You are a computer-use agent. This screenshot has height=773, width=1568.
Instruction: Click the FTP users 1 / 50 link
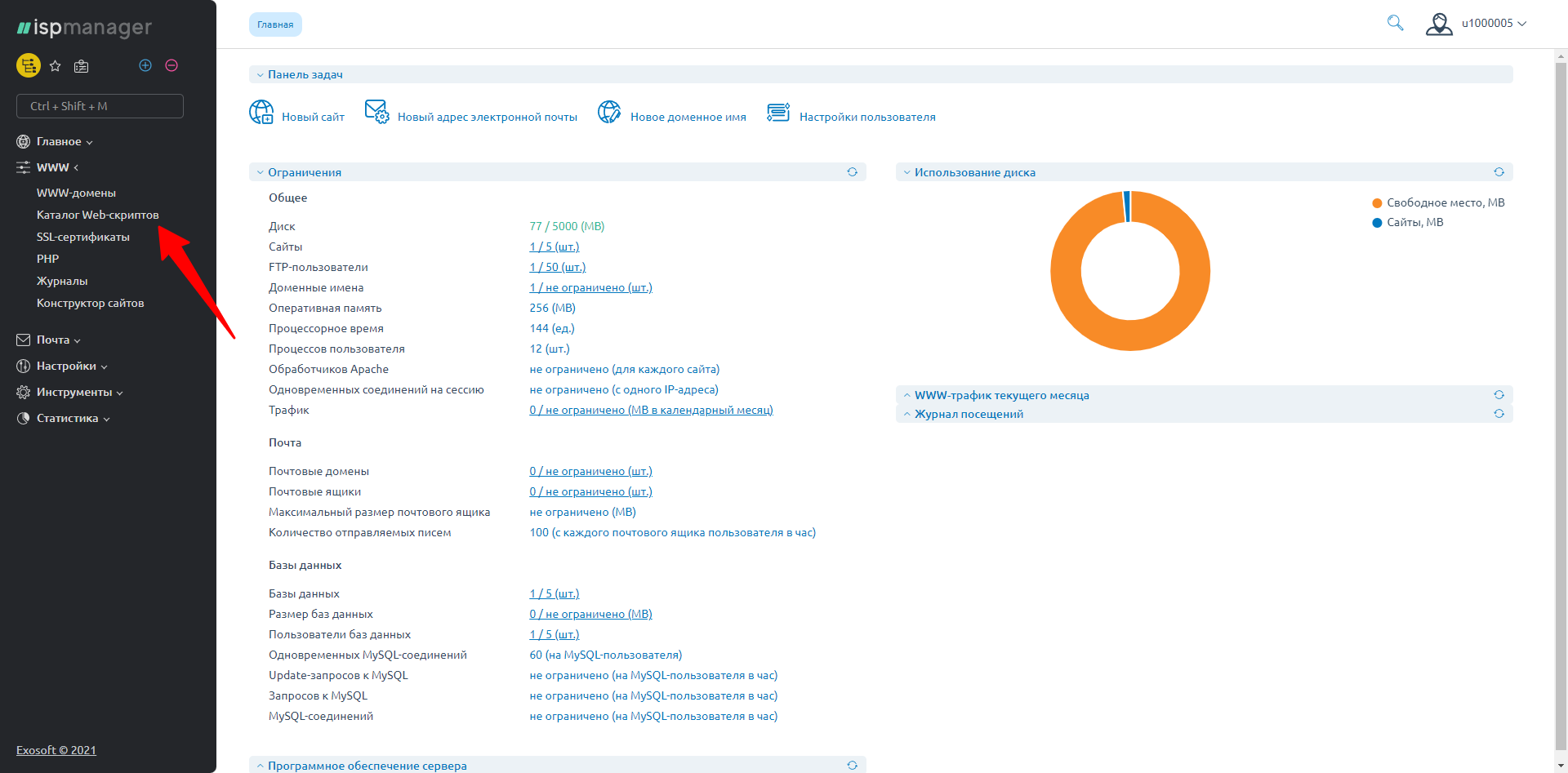coord(557,267)
